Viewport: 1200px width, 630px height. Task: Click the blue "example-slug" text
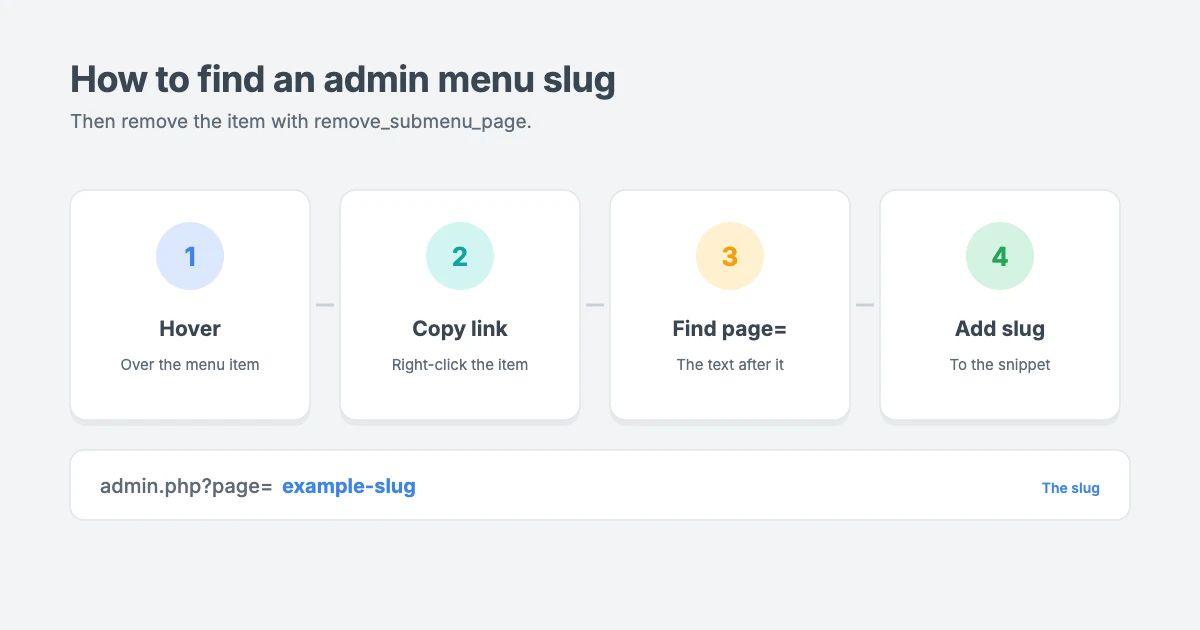click(x=349, y=487)
